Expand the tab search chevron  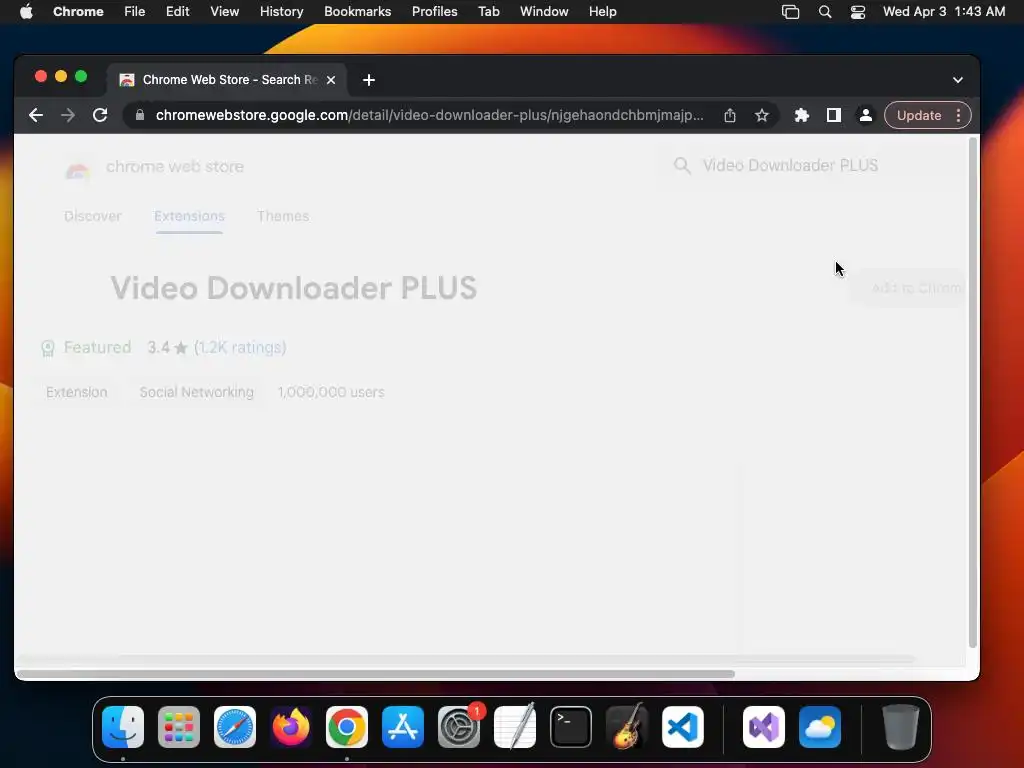pos(957,80)
